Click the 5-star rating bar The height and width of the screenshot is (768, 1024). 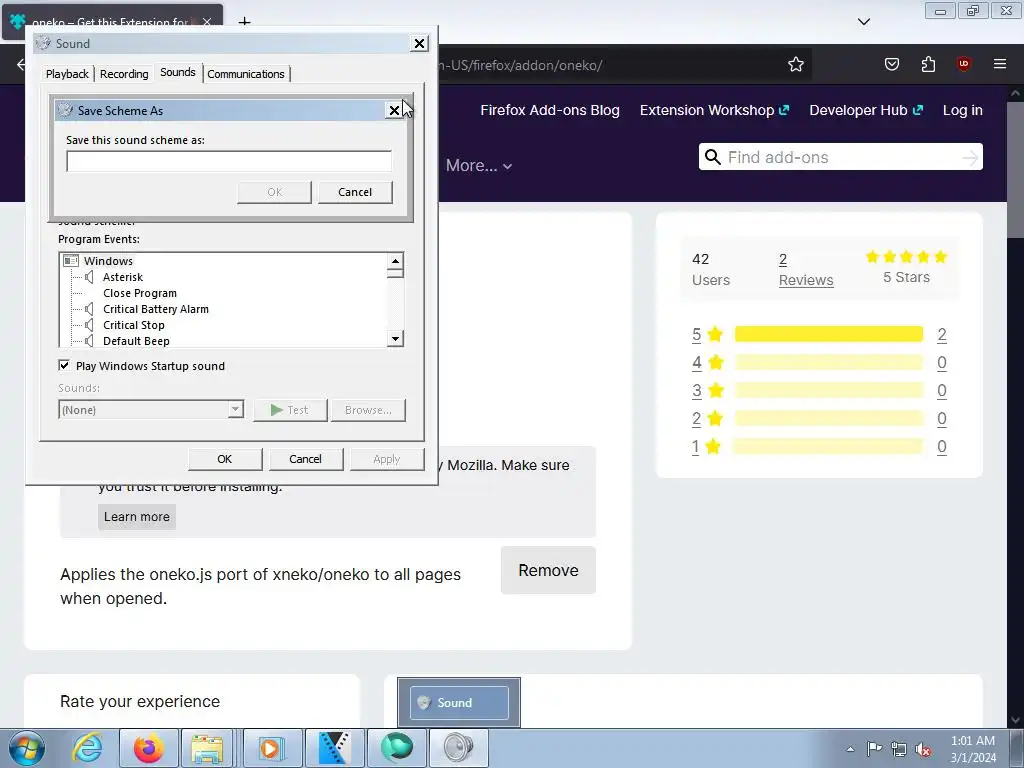[829, 334]
